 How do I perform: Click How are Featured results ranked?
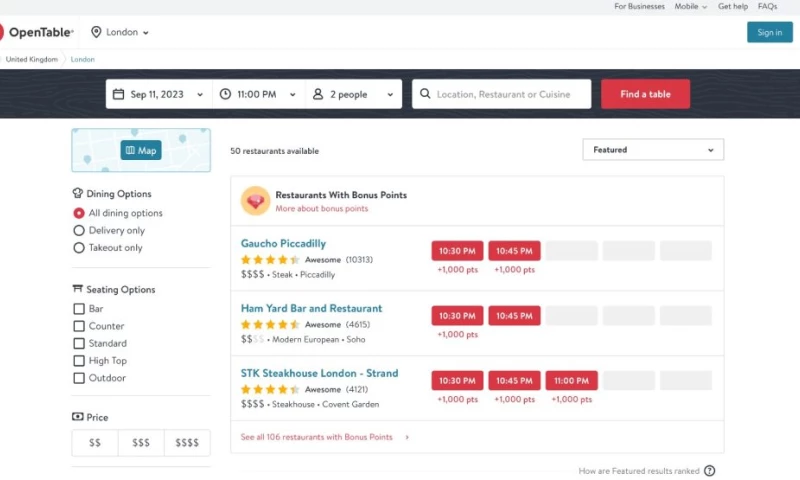tap(639, 471)
